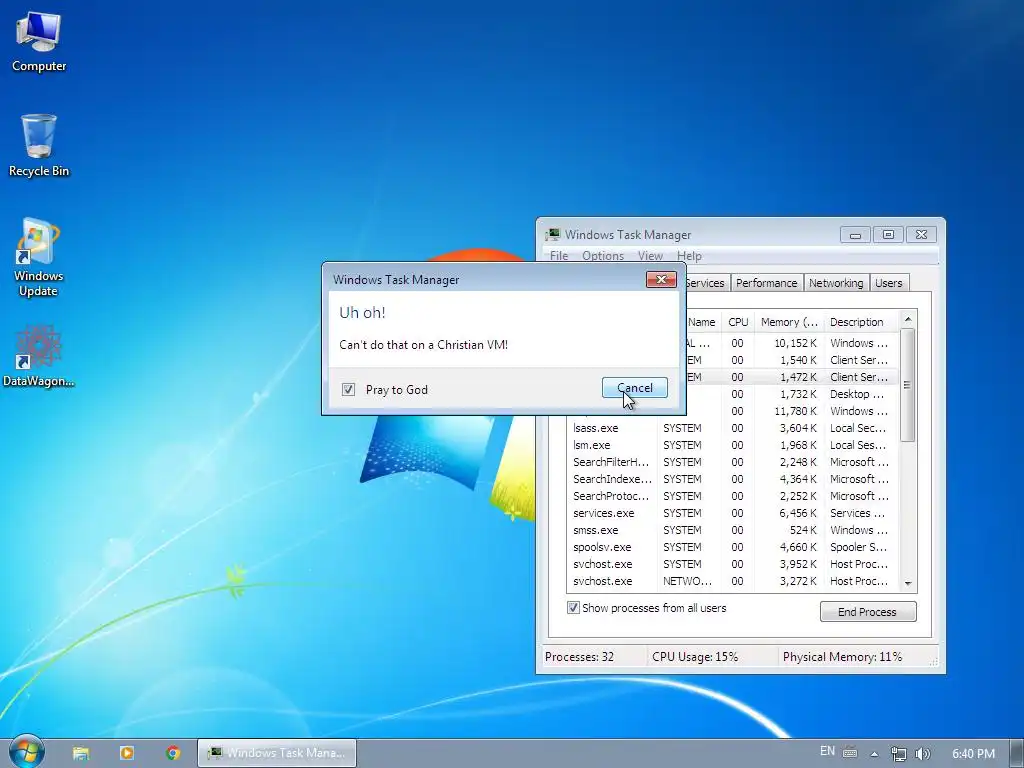Select the smss.exe process row
This screenshot has height=768, width=1024.
(732, 530)
